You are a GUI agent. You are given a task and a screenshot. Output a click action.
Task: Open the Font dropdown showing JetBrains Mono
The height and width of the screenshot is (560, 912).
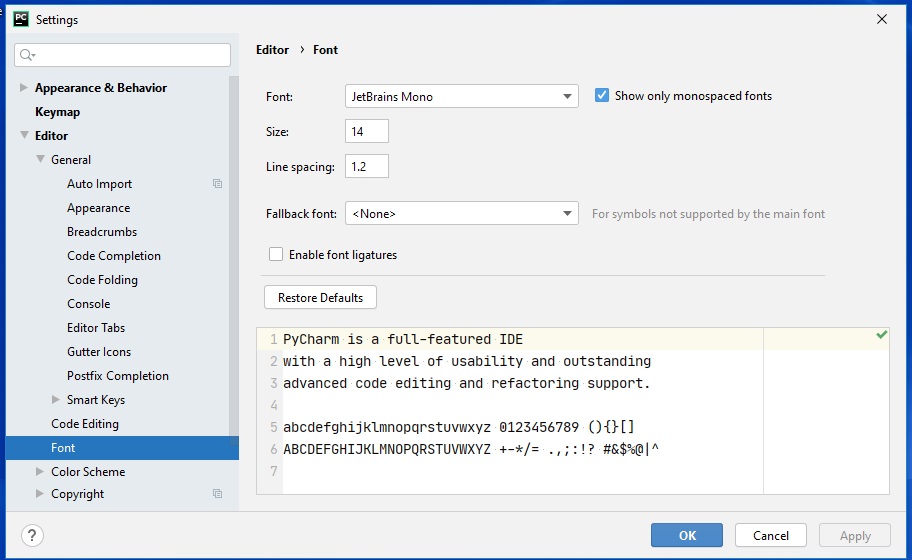pos(461,97)
